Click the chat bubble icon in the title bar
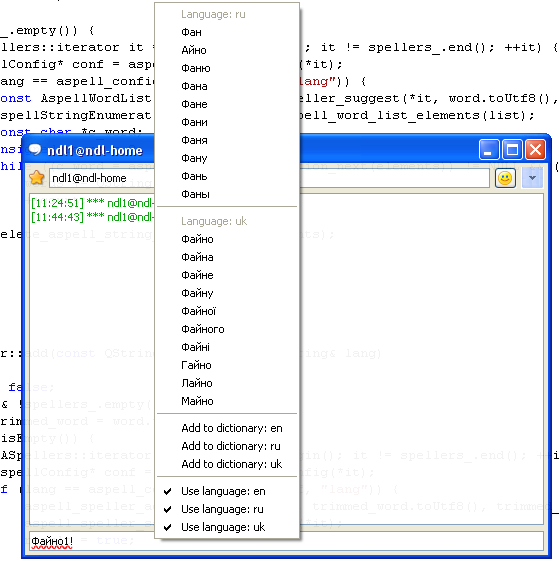The height and width of the screenshot is (566, 559). [x=35, y=149]
